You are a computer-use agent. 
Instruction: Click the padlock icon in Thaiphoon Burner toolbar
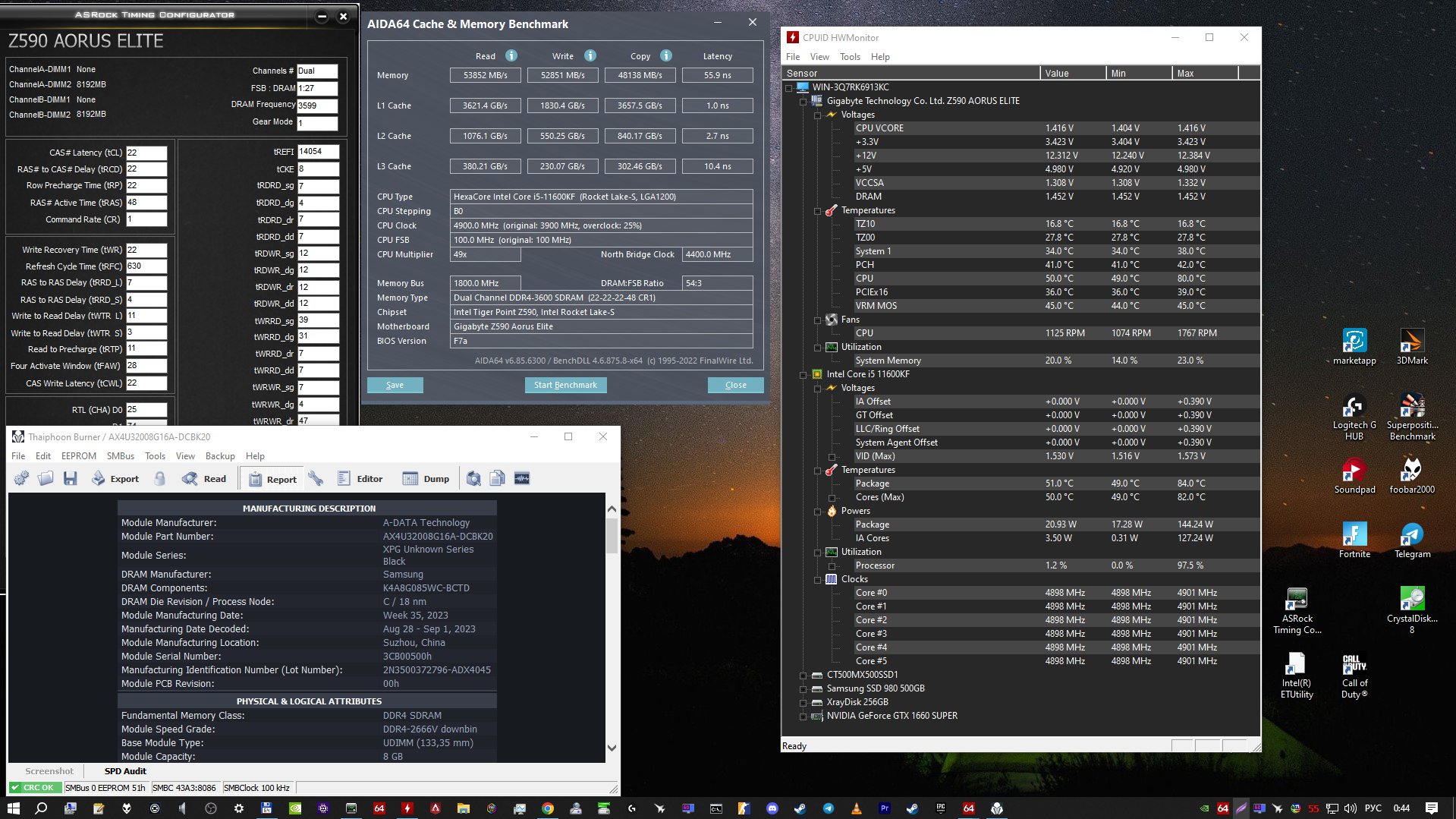coord(160,478)
